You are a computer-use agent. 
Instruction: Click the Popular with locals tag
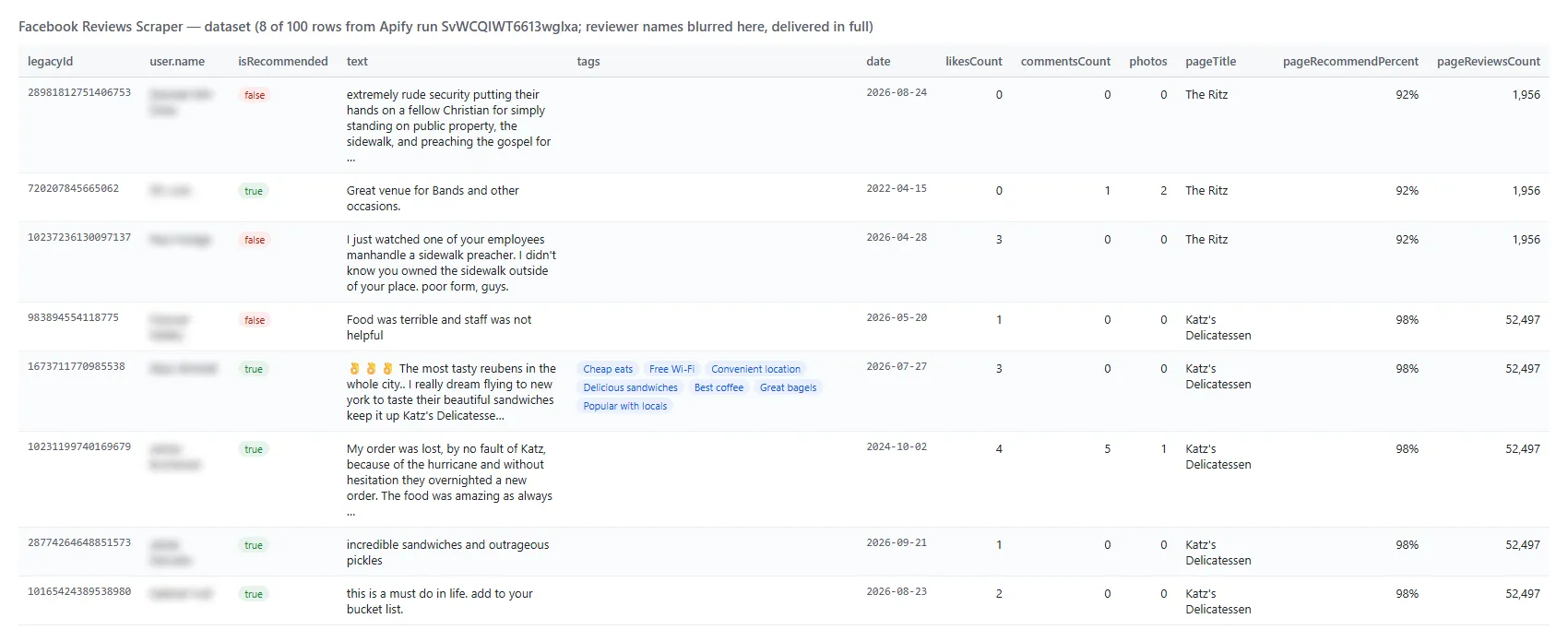pyautogui.click(x=624, y=406)
